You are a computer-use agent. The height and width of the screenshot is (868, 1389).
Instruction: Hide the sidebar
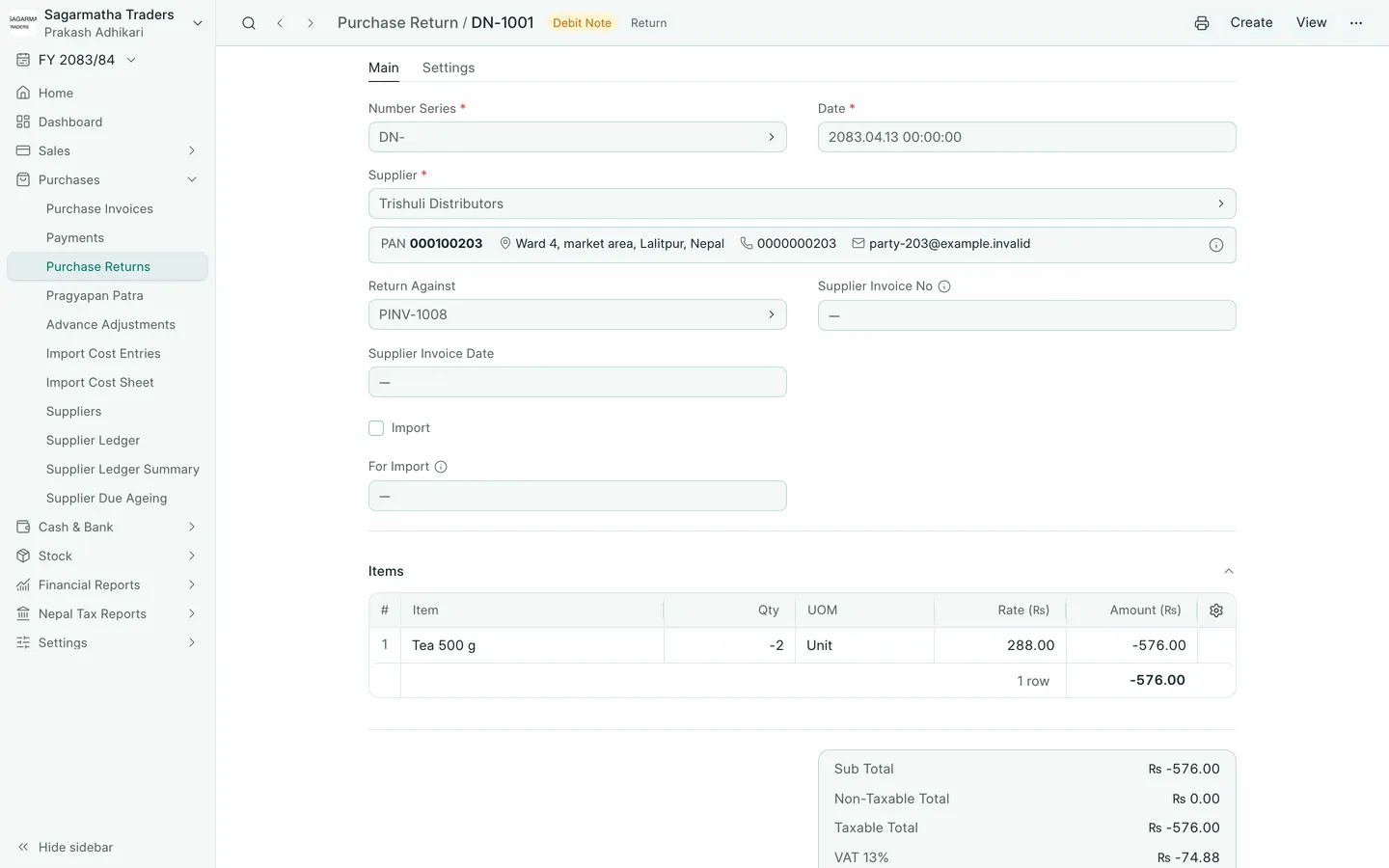tap(66, 848)
